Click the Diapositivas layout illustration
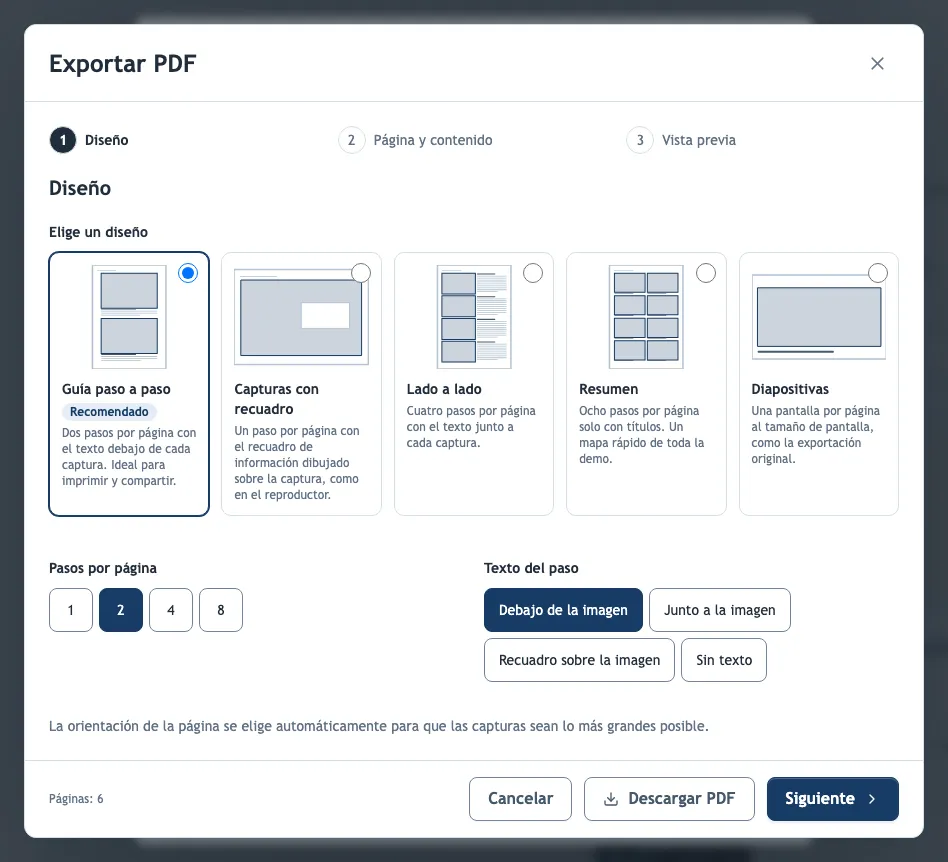Viewport: 948px width, 862px height. 819,317
